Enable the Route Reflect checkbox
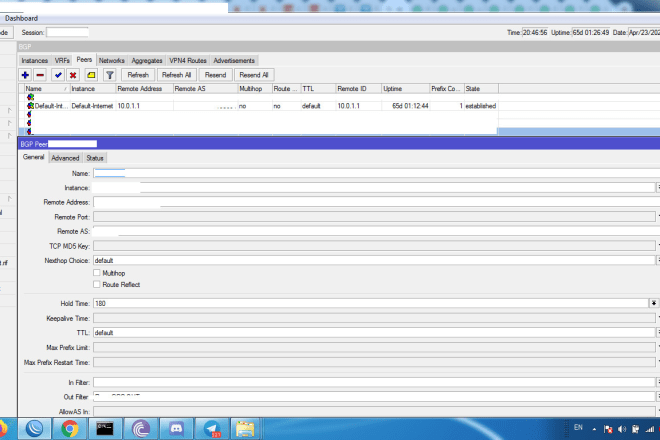Screen dimensions: 660x440 click(96, 284)
